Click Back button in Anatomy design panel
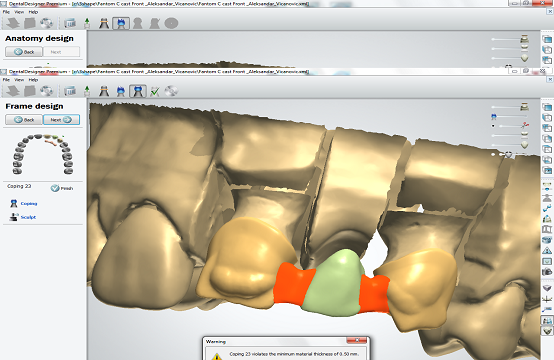This screenshot has width=554, height=360. (24, 52)
